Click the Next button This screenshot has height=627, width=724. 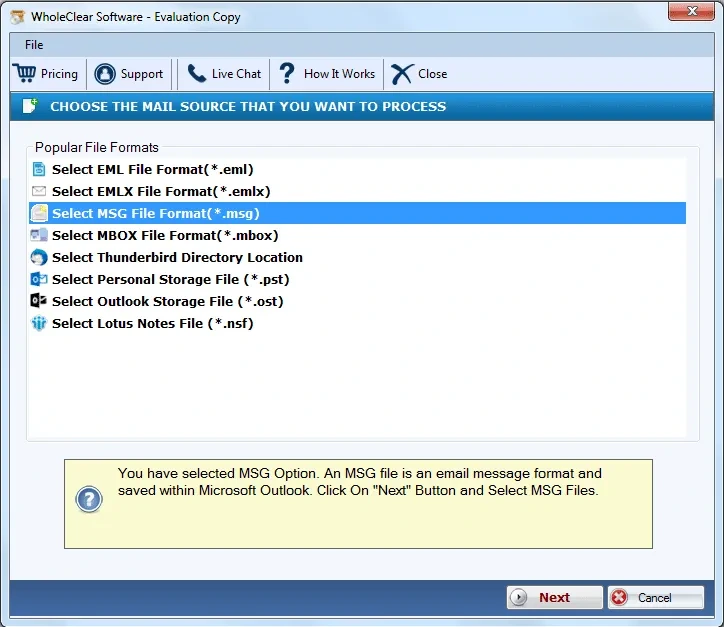pos(555,597)
